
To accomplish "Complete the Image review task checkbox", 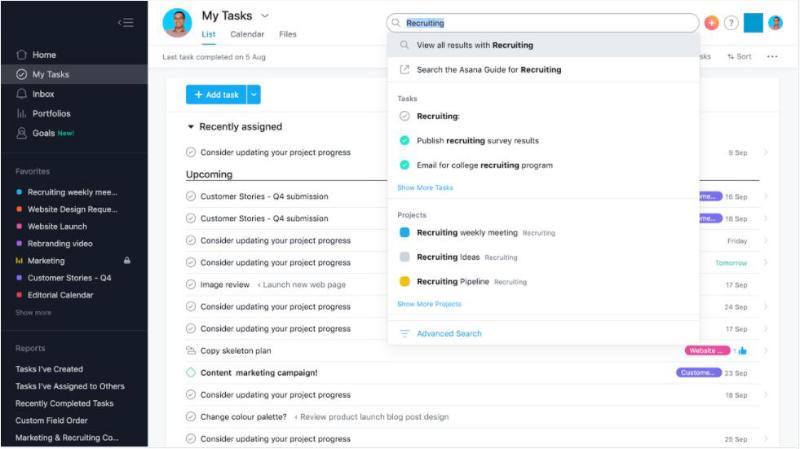I will click(191, 285).
